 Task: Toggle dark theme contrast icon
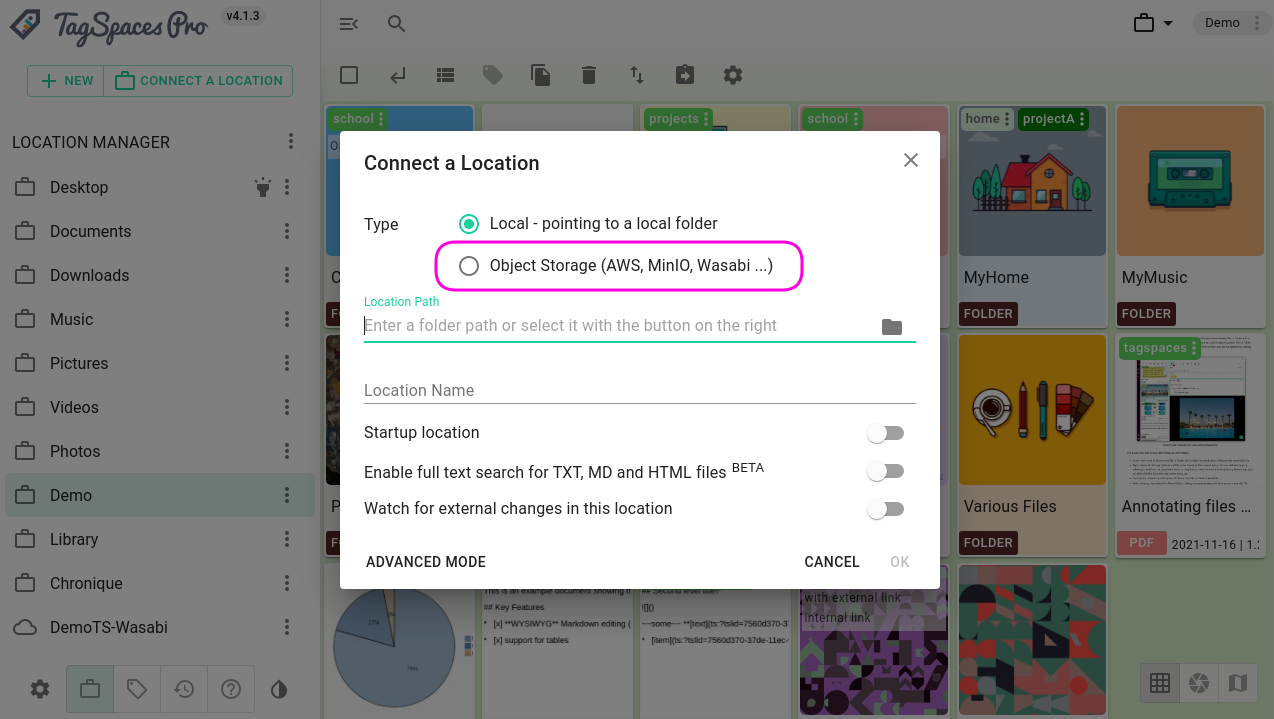click(279, 689)
